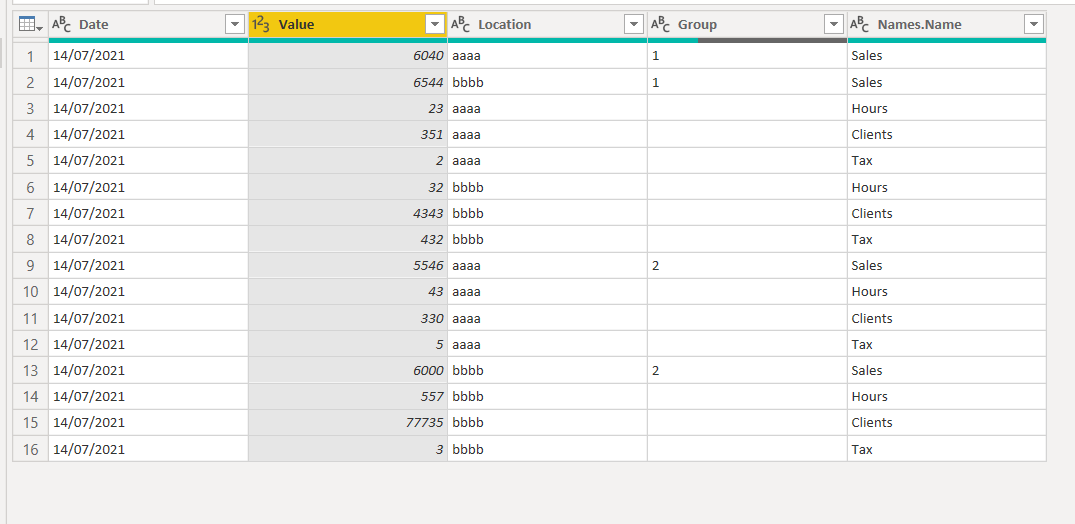Click value cell 351
This screenshot has height=524, width=1075.
click(348, 134)
